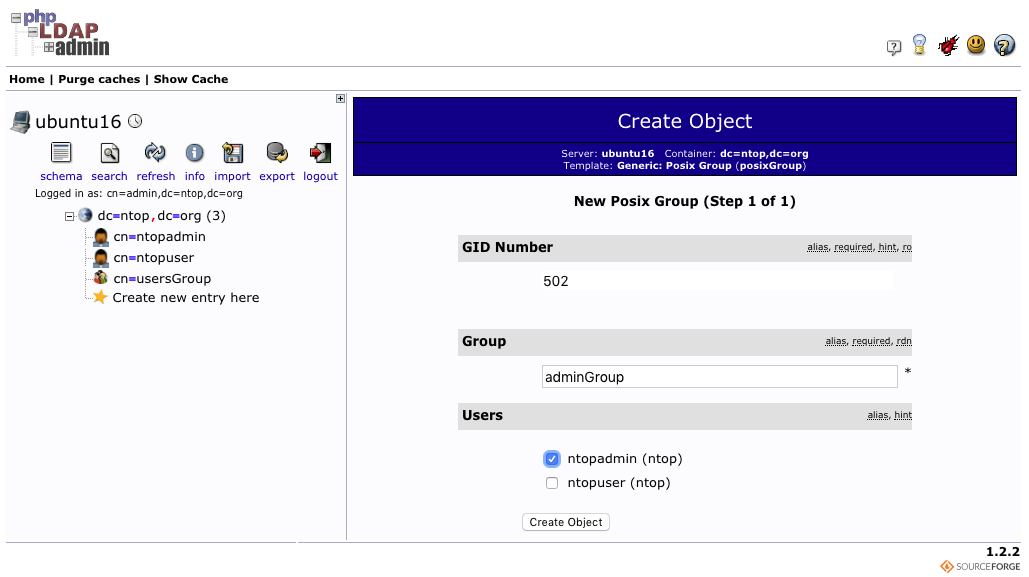Click the import icon
The height and width of the screenshot is (577, 1029).
[232, 153]
